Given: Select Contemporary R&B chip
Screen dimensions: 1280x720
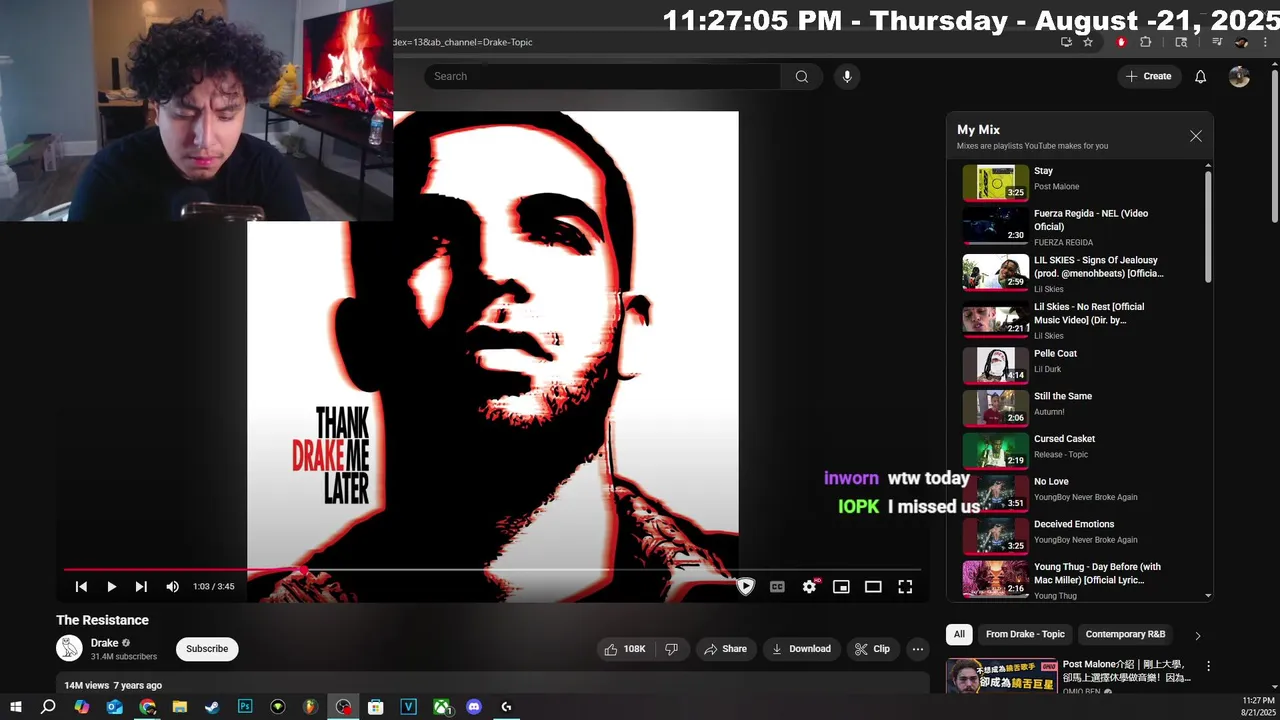Looking at the screenshot, I should (1125, 634).
